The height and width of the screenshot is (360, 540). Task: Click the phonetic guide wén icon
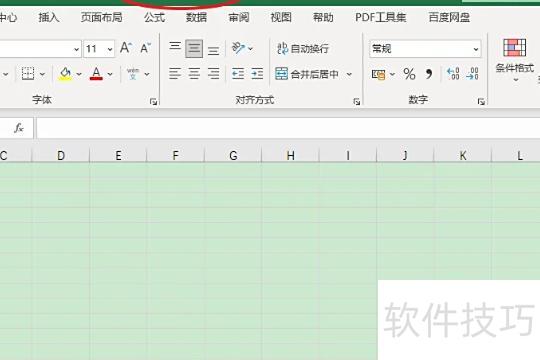point(133,74)
